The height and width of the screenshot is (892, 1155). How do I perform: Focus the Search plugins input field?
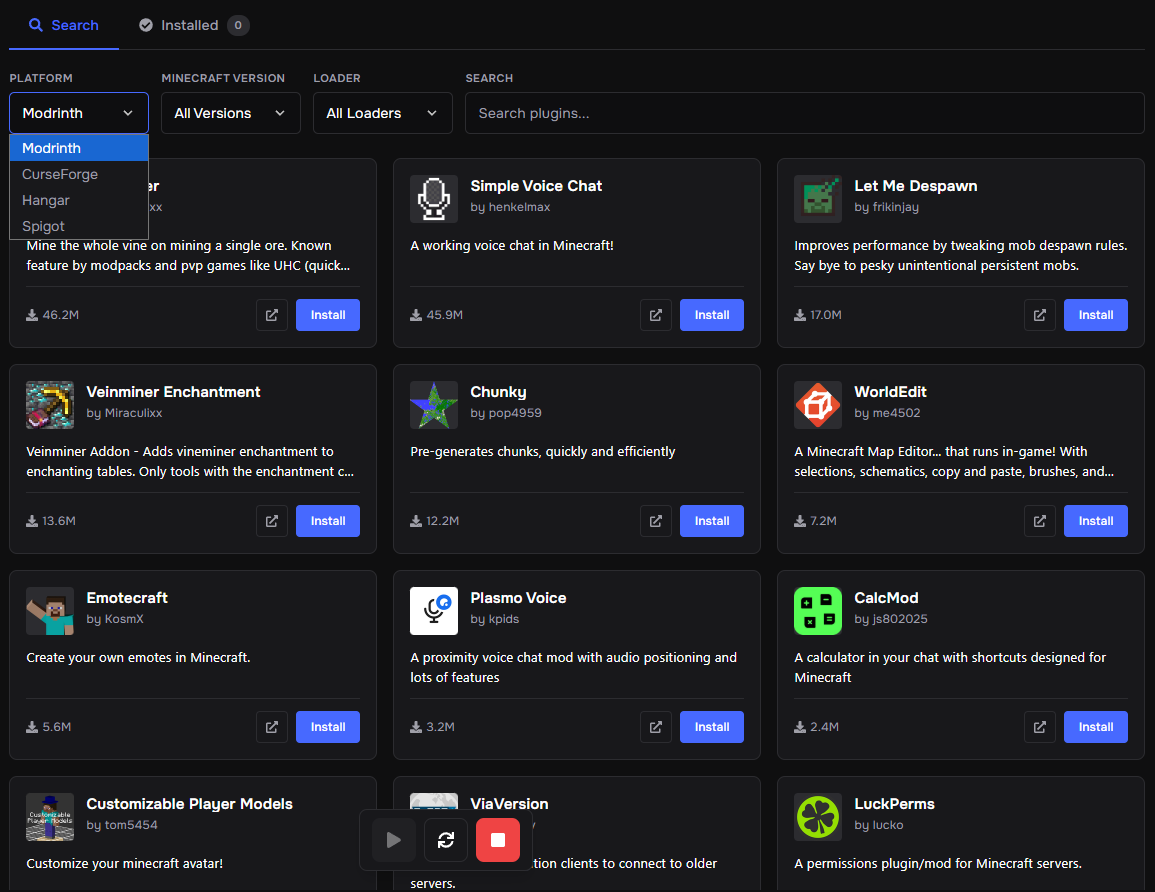click(804, 113)
